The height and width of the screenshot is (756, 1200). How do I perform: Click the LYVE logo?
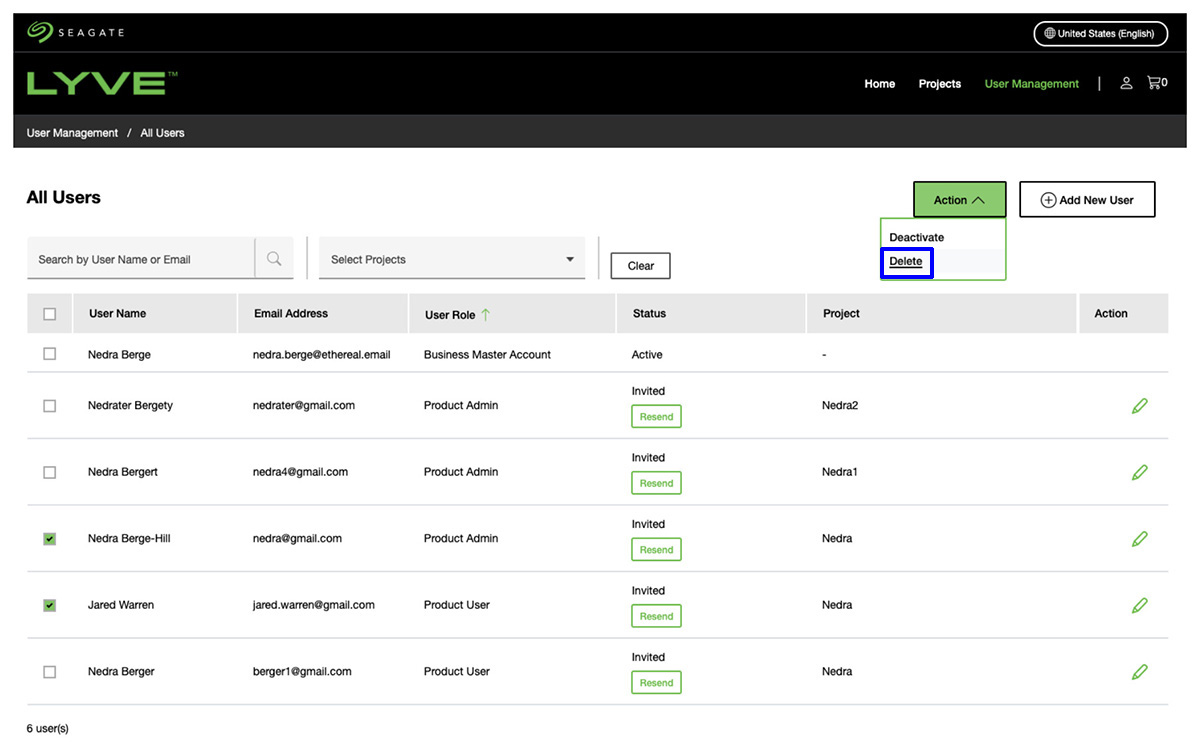(x=102, y=83)
